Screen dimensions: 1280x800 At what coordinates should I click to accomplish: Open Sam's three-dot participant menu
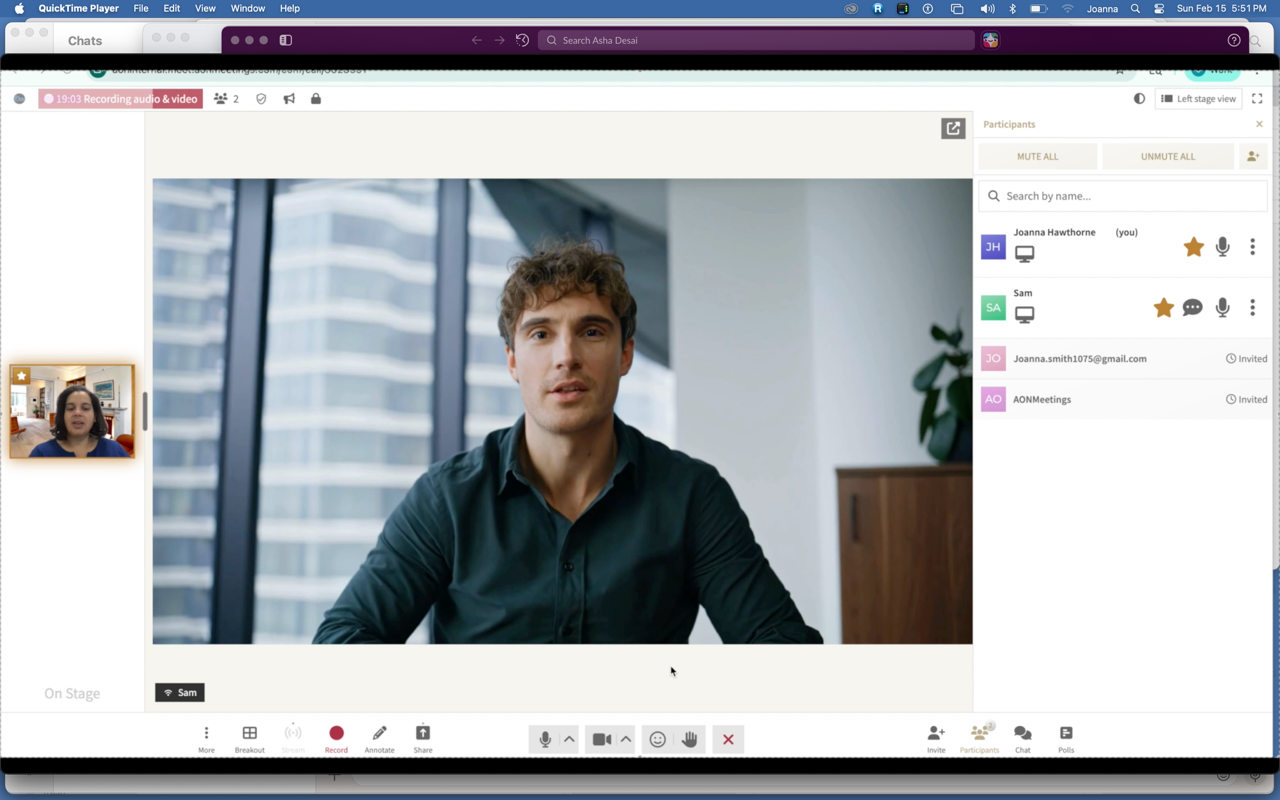click(1252, 307)
